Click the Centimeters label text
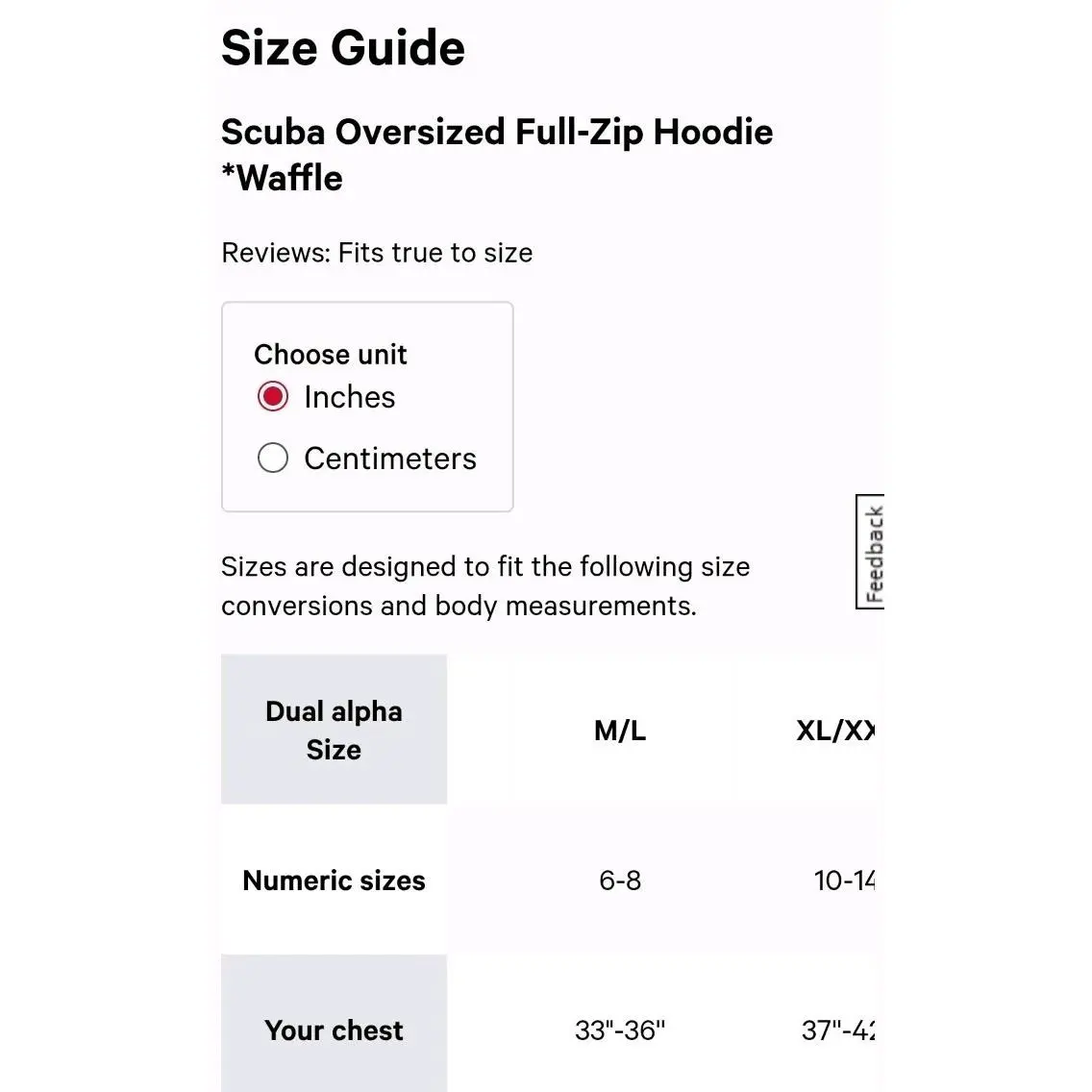 click(x=390, y=459)
